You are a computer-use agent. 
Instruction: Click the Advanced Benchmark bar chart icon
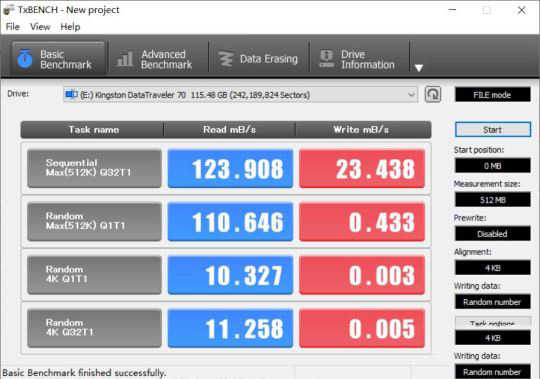(125, 59)
